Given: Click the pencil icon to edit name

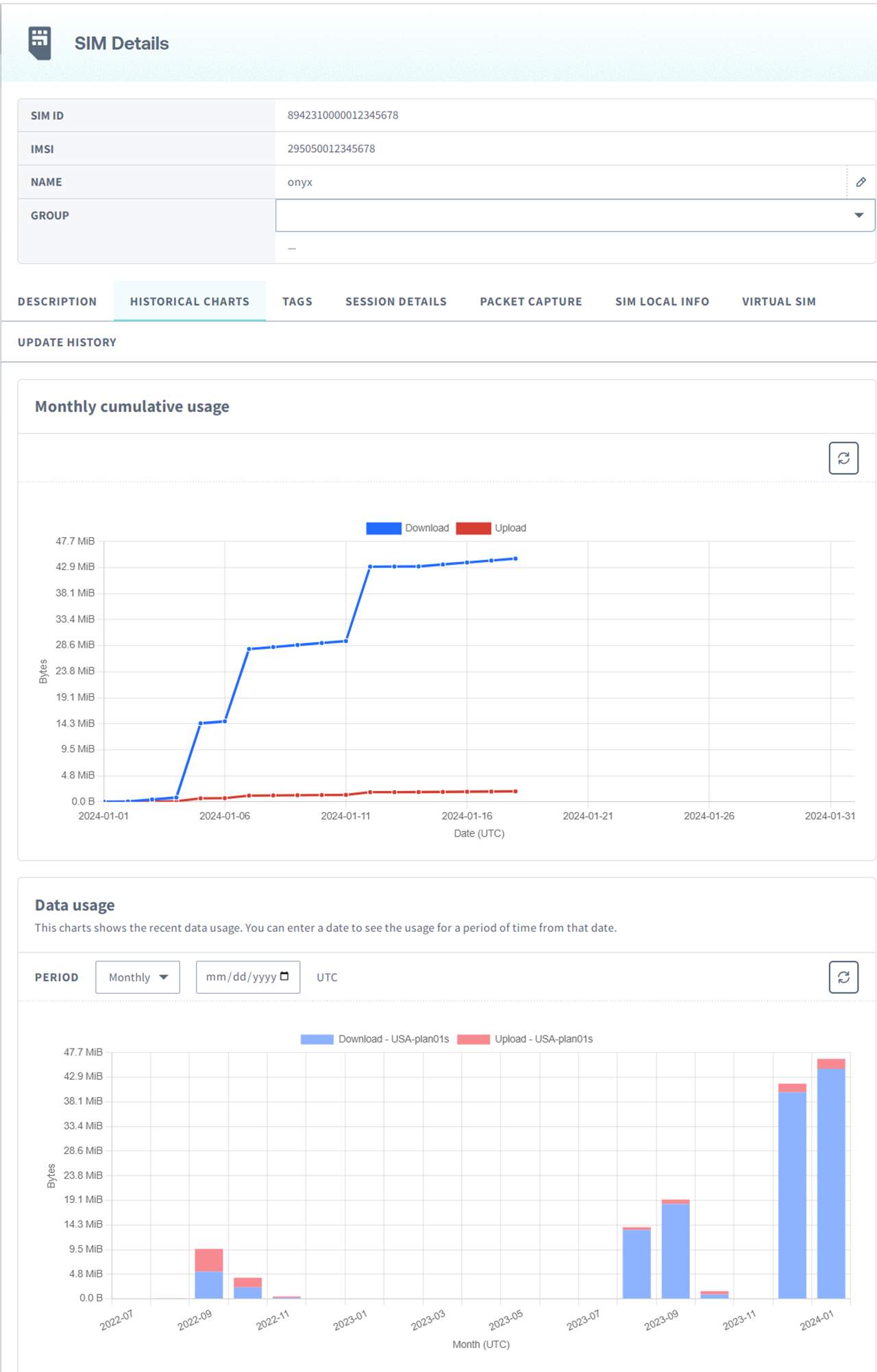Looking at the screenshot, I should coord(861,182).
